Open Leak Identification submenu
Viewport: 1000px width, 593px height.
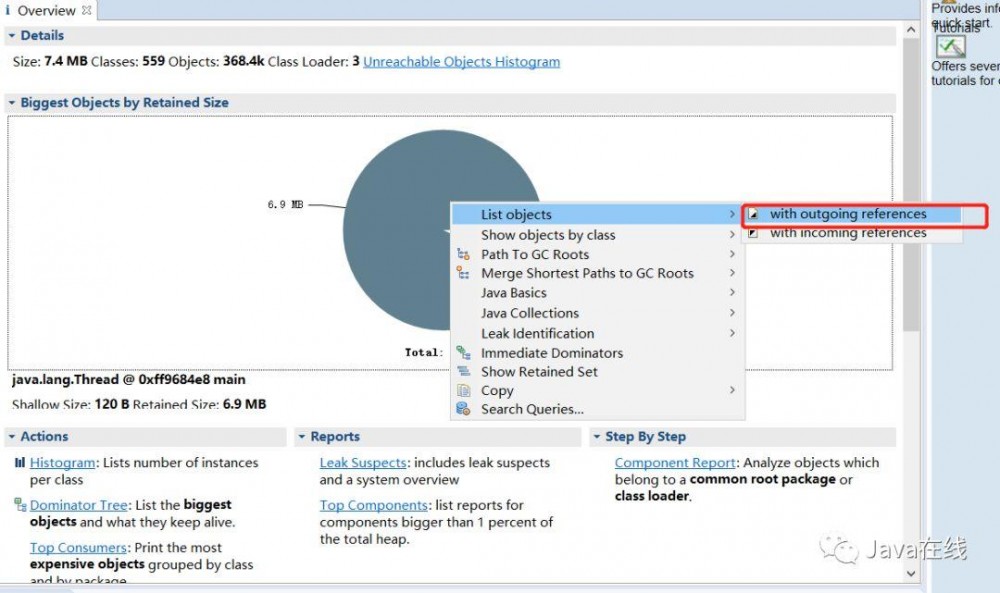pyautogui.click(x=596, y=333)
